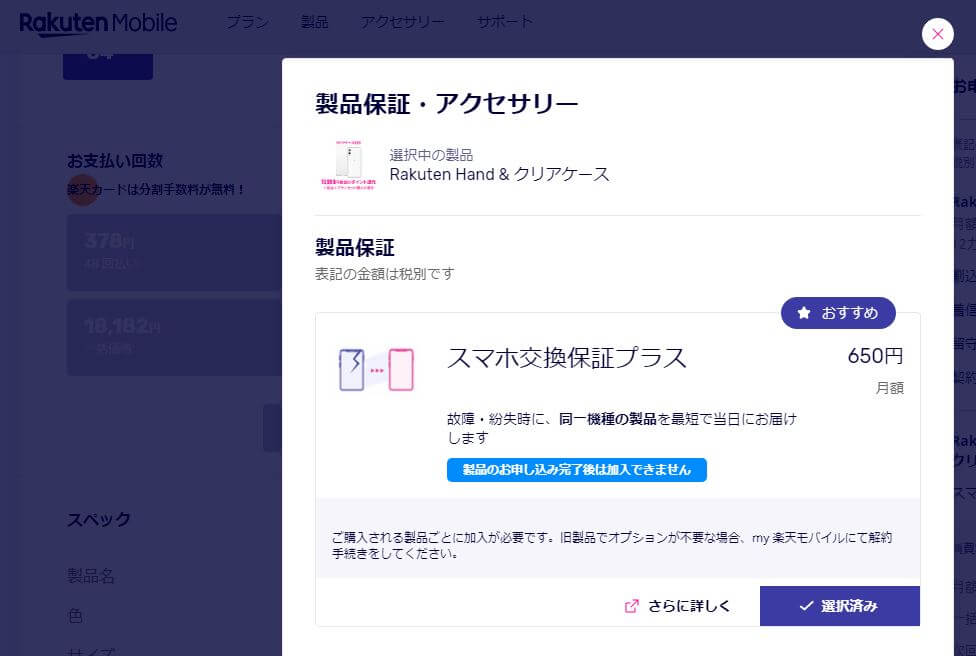Click the スマホ交換保証プラス title
976x656 pixels.
point(566,358)
